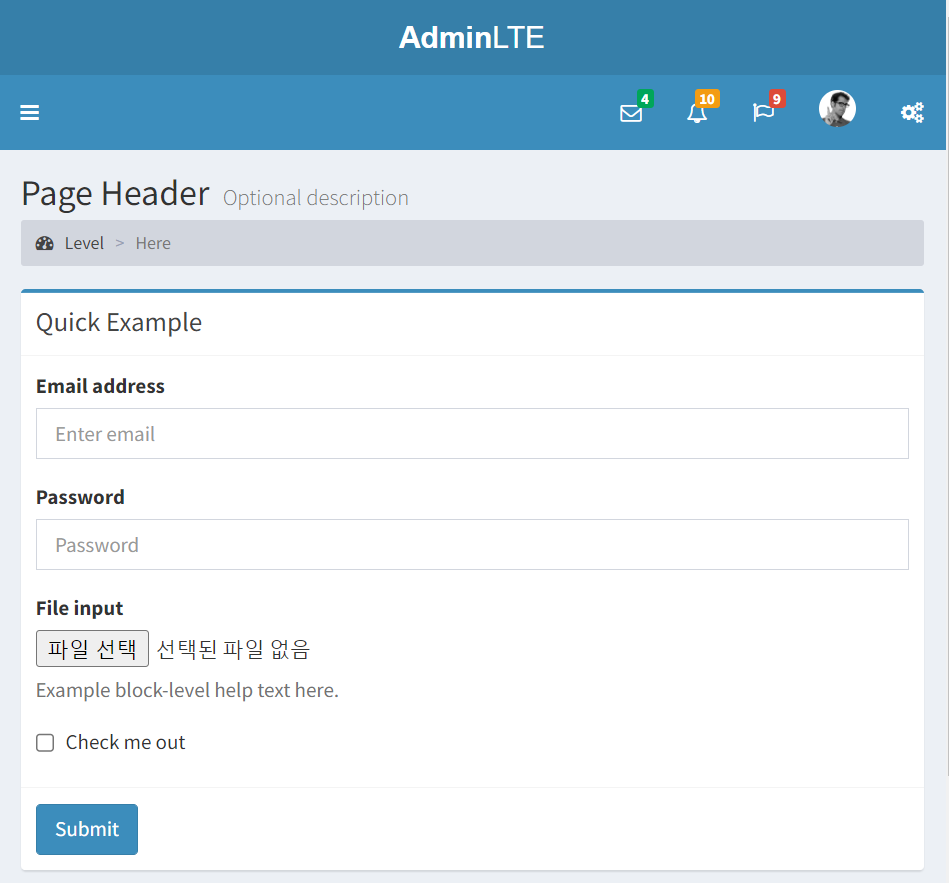Screen dimensions: 949x883
Task: Click the 선택된 파일 없음 text
Action: point(233,649)
